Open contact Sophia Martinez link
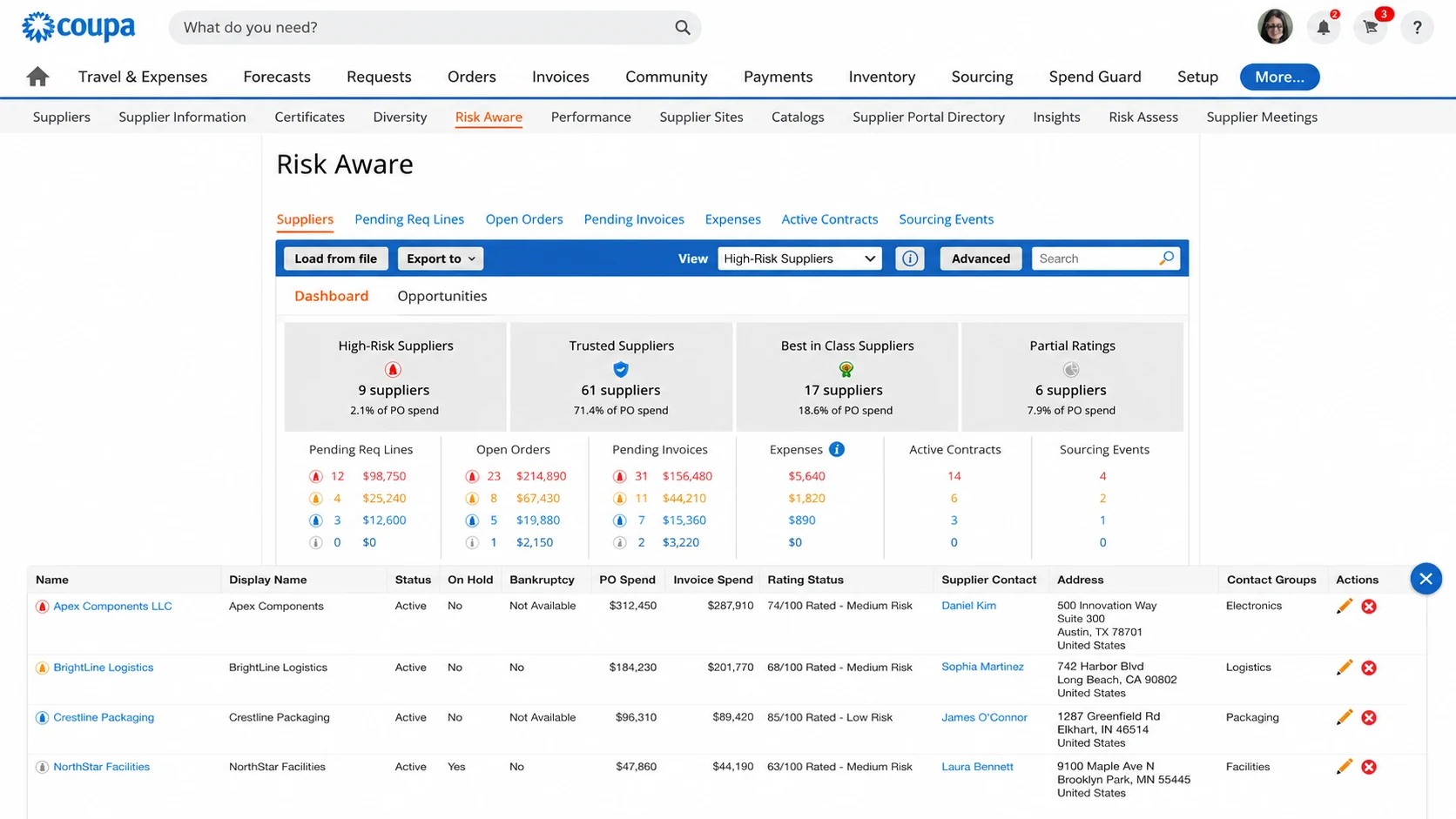Viewport: 1456px width, 819px height. point(982,667)
